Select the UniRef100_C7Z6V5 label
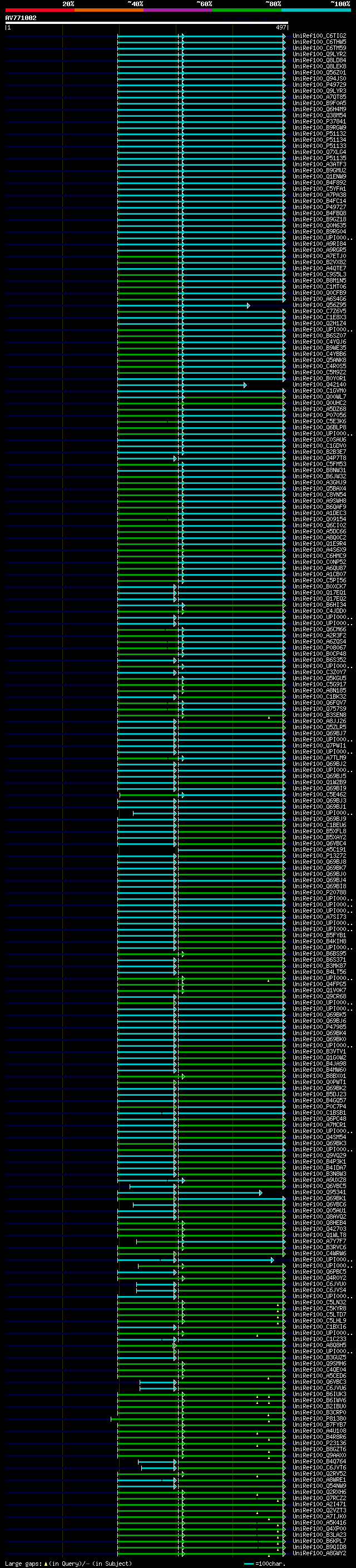The width and height of the screenshot is (356, 1568). click(319, 311)
